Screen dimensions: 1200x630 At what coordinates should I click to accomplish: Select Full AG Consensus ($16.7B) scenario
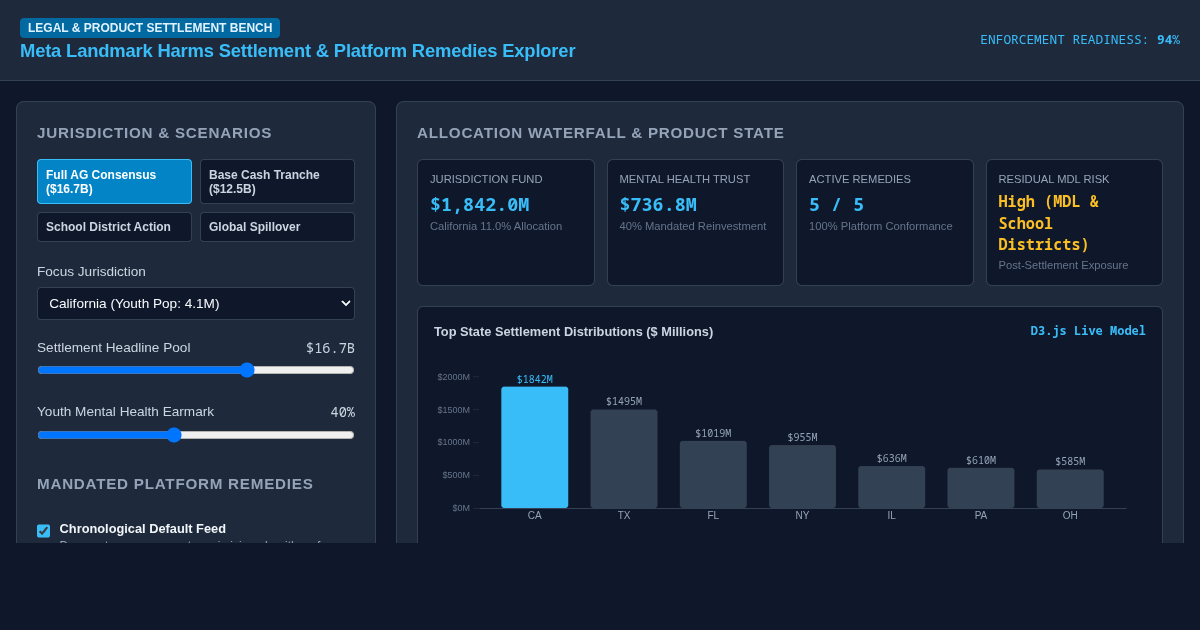pos(114,182)
